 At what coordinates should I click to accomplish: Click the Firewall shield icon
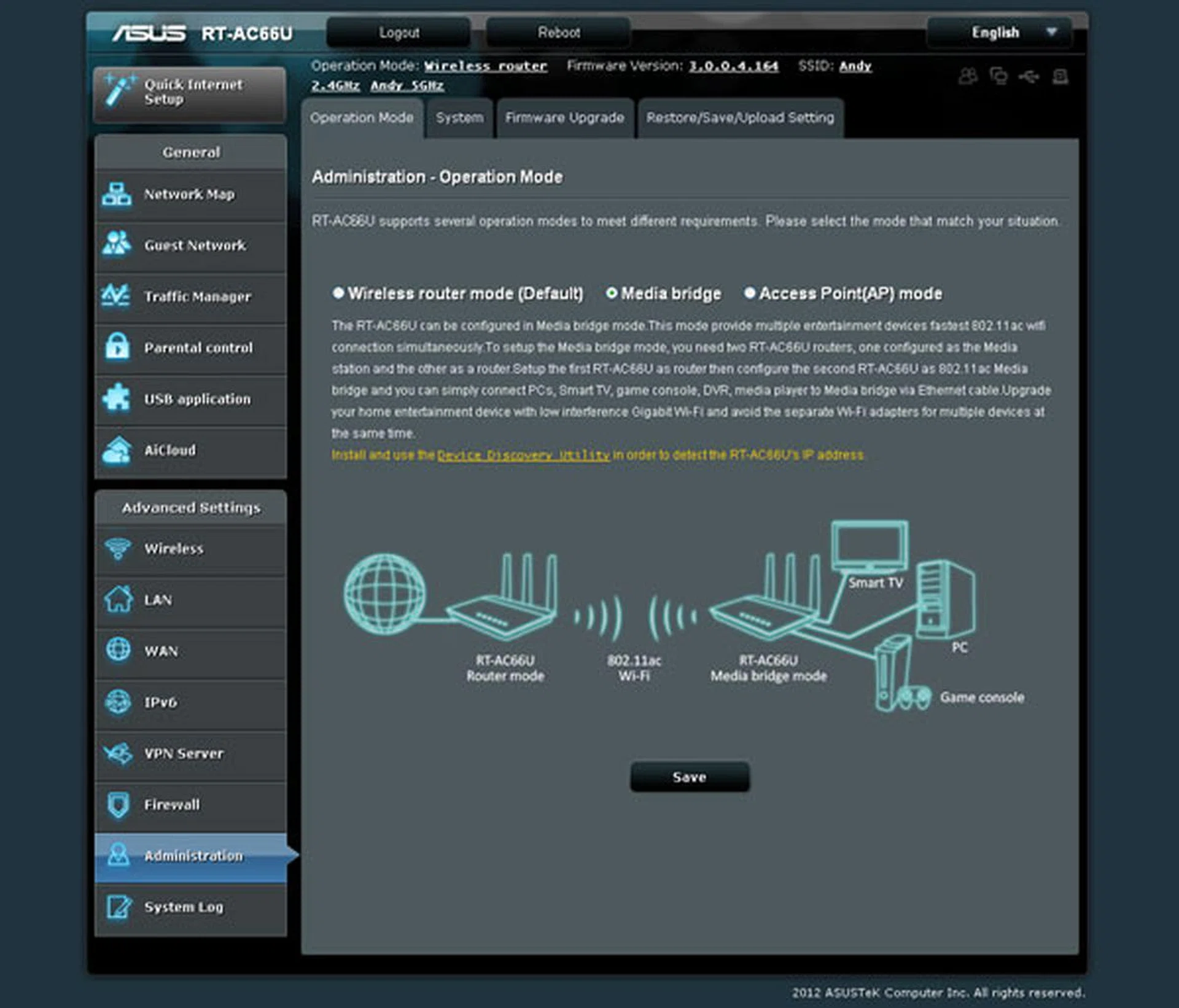[118, 804]
